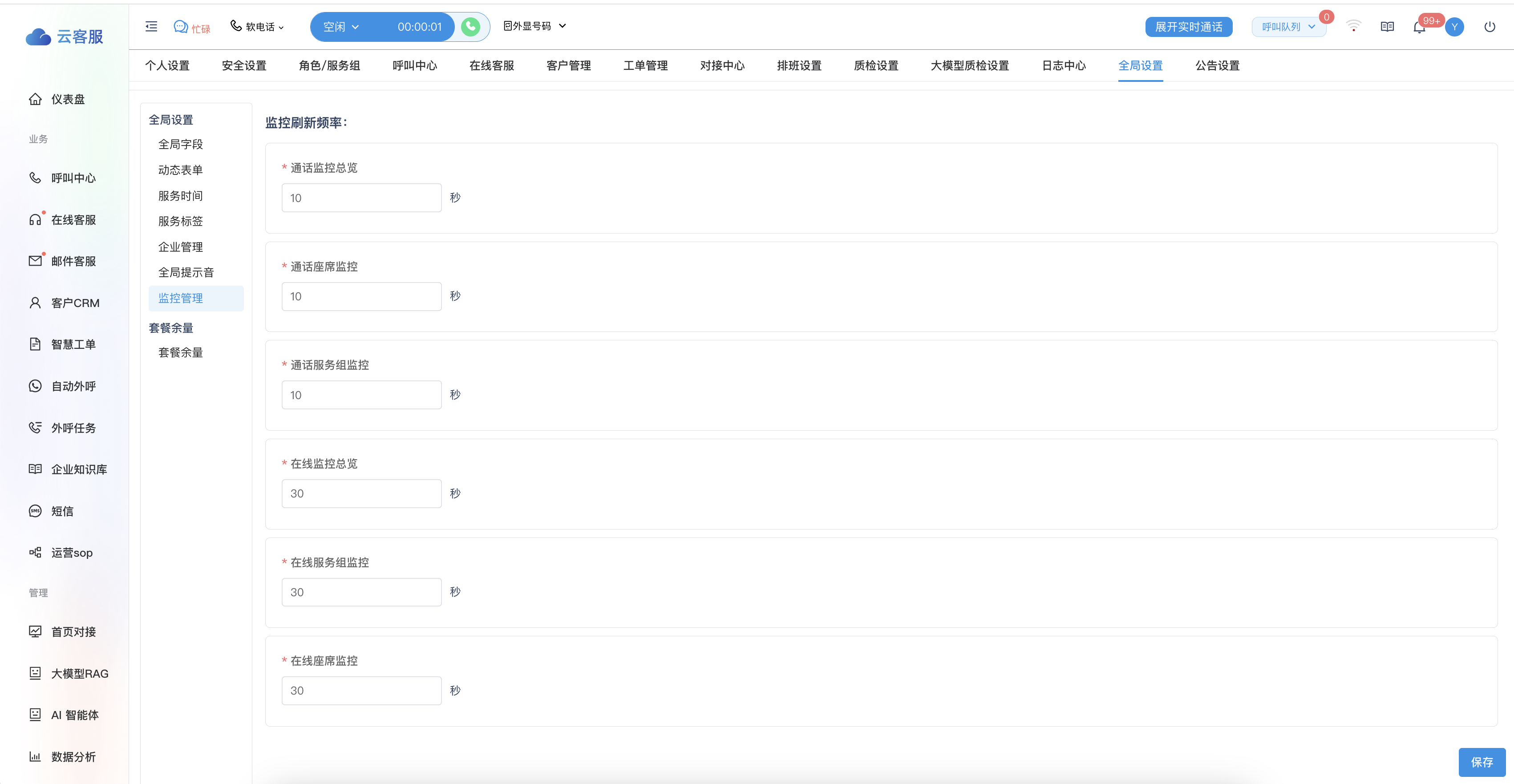
Task: Open 全局字段 in settings menu
Action: coord(180,144)
